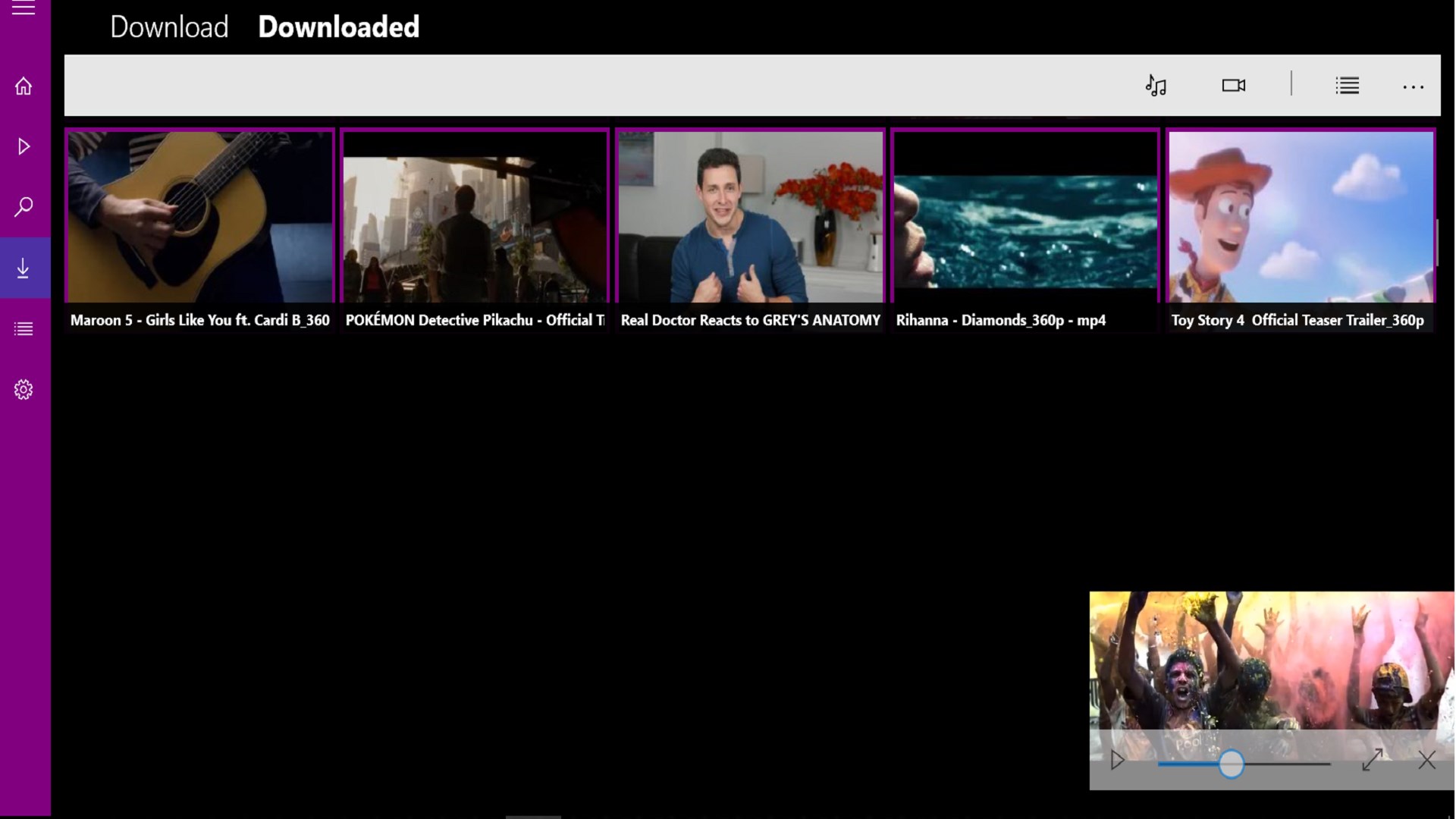Select the Downloads sidebar icon
The image size is (1456, 819).
coord(24,268)
